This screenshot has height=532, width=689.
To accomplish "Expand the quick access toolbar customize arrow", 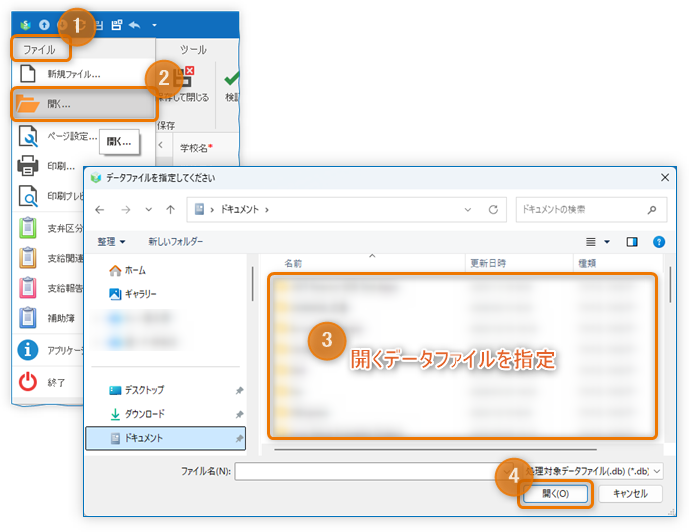I will (x=154, y=25).
